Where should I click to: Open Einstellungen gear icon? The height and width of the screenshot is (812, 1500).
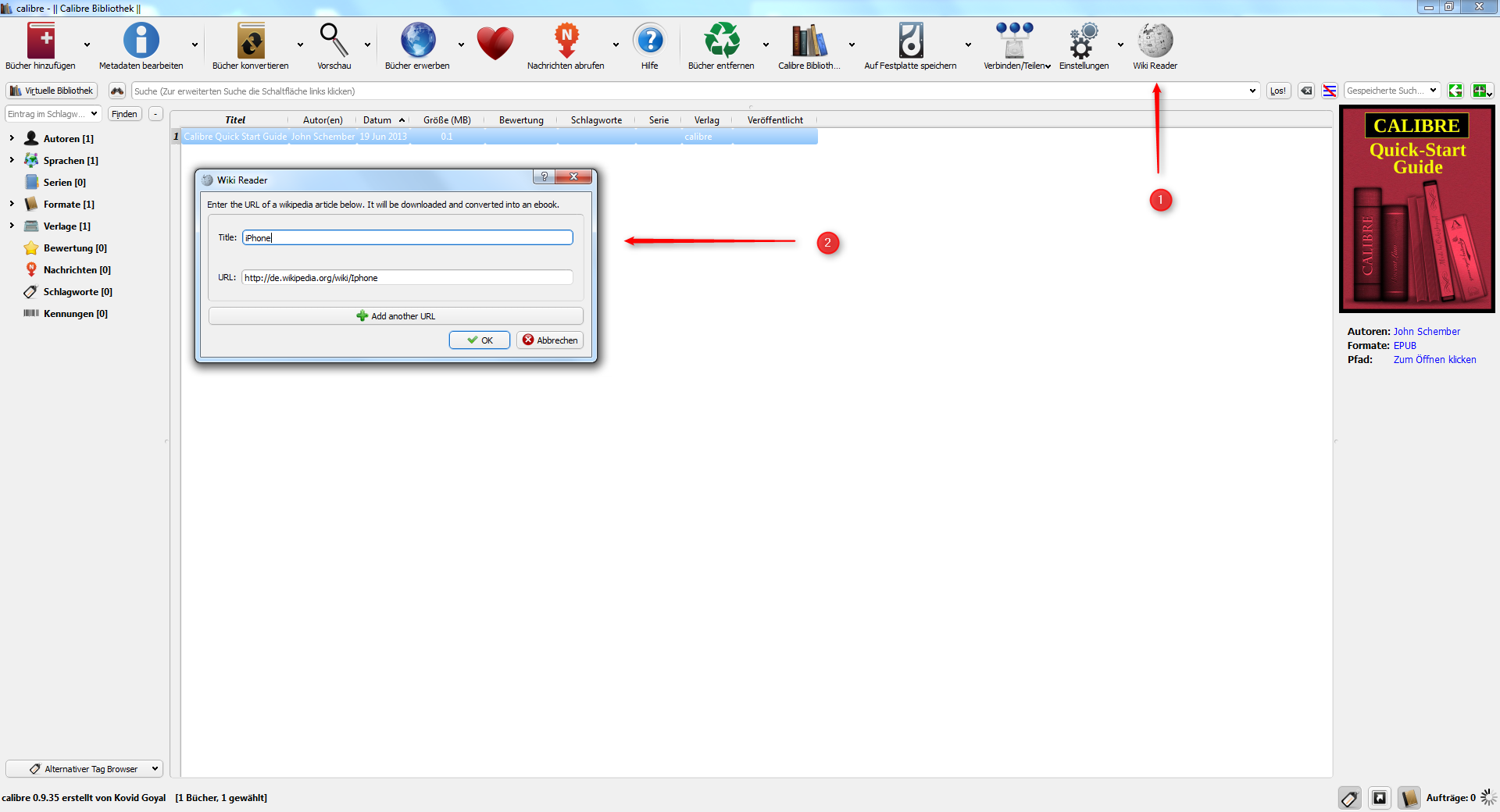coord(1084,41)
